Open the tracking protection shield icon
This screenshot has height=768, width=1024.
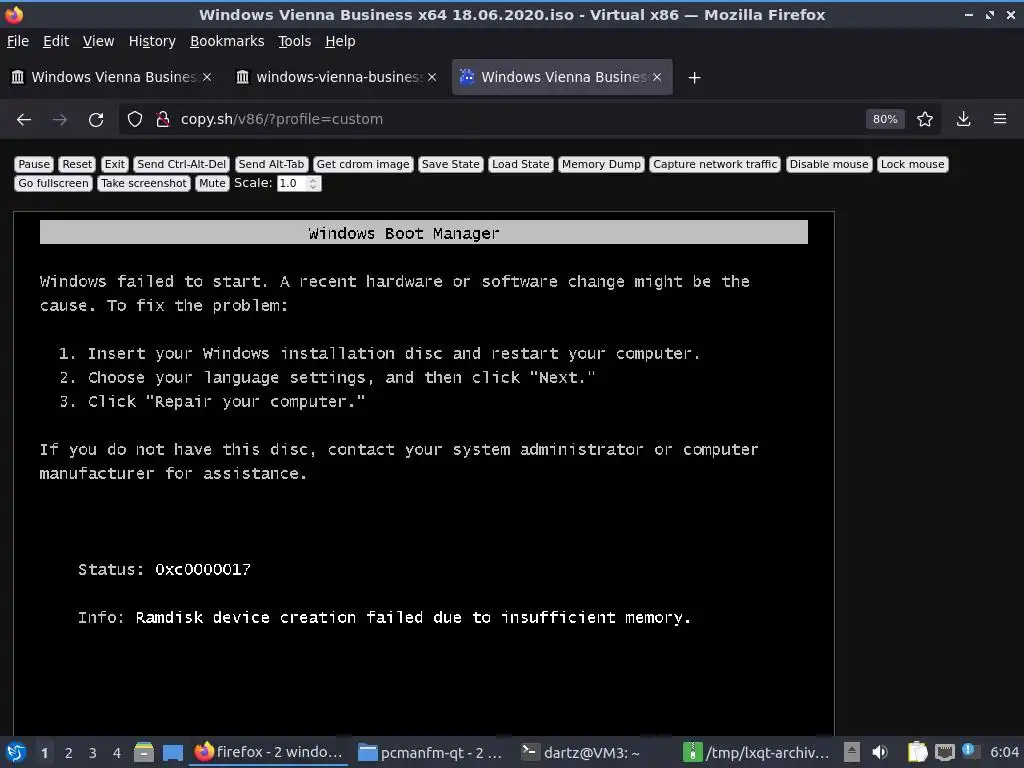[x=135, y=119]
